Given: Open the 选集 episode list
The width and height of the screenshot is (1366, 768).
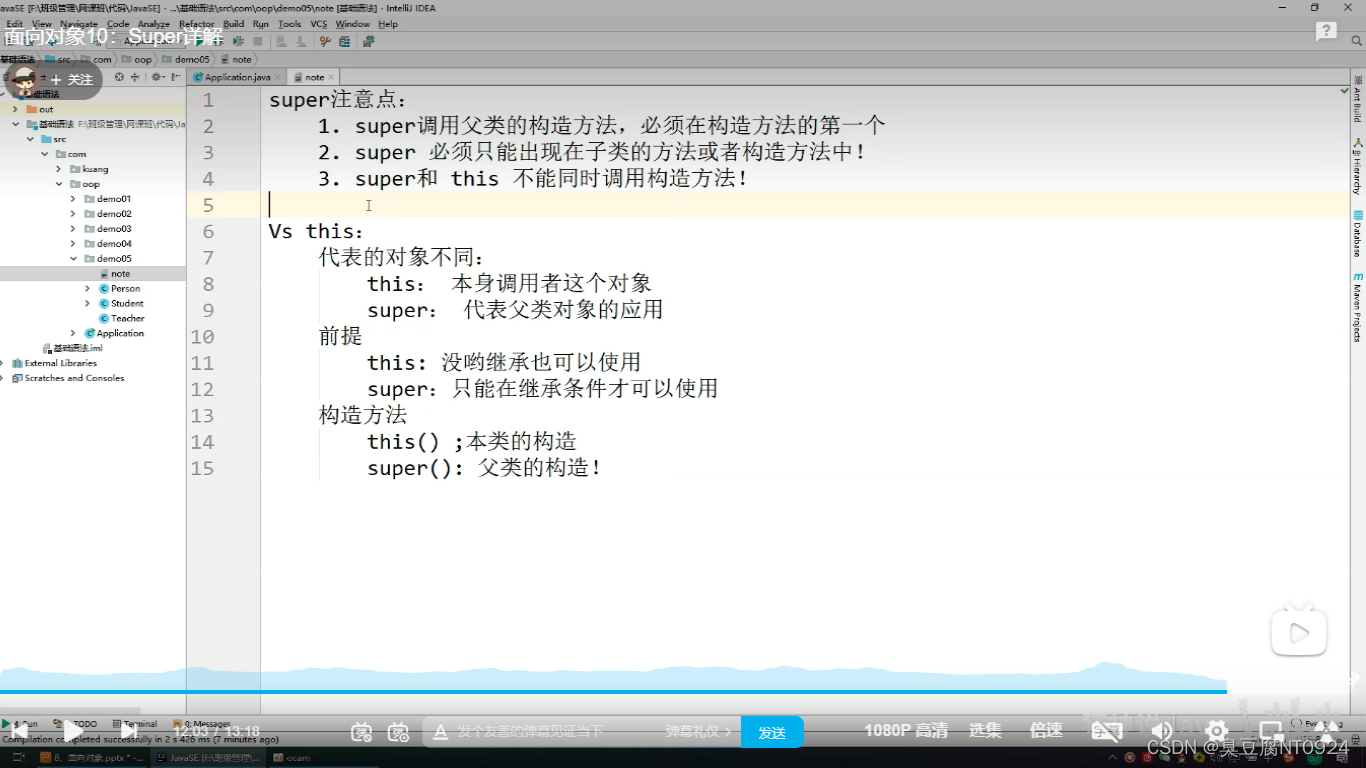Looking at the screenshot, I should tap(985, 731).
